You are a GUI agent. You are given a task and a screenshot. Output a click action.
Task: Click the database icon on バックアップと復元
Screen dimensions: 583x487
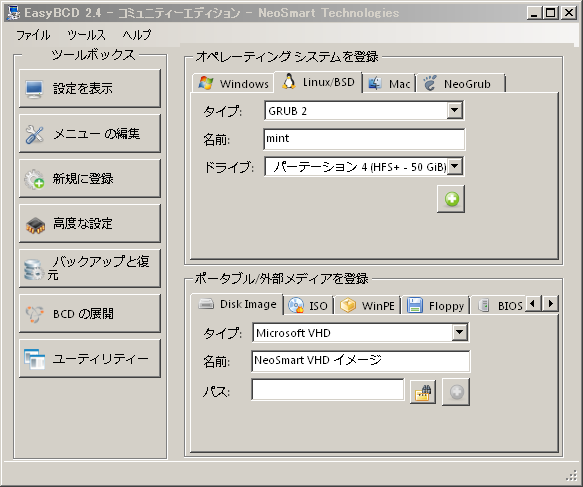click(x=33, y=270)
